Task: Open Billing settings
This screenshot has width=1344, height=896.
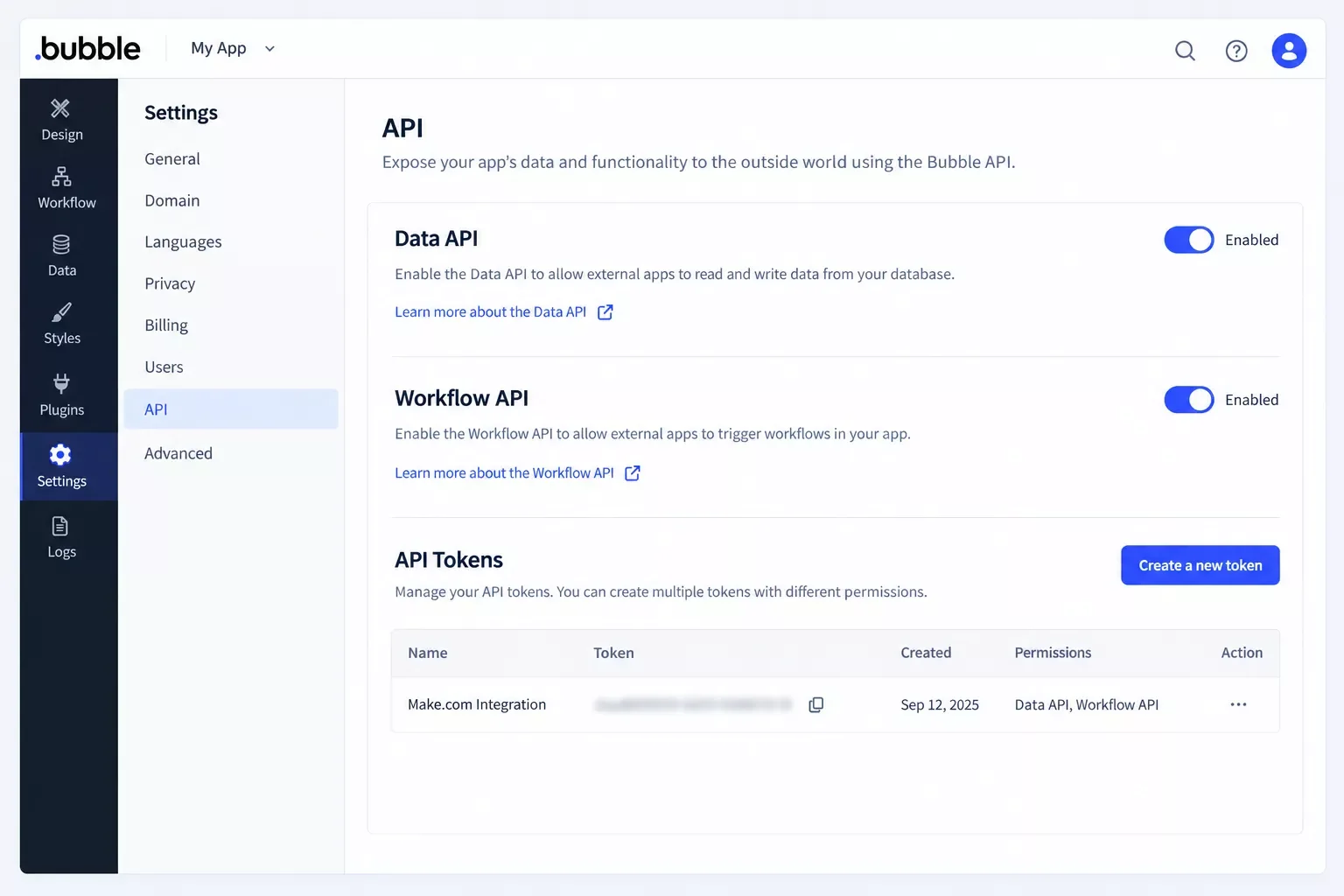Action: click(x=166, y=325)
